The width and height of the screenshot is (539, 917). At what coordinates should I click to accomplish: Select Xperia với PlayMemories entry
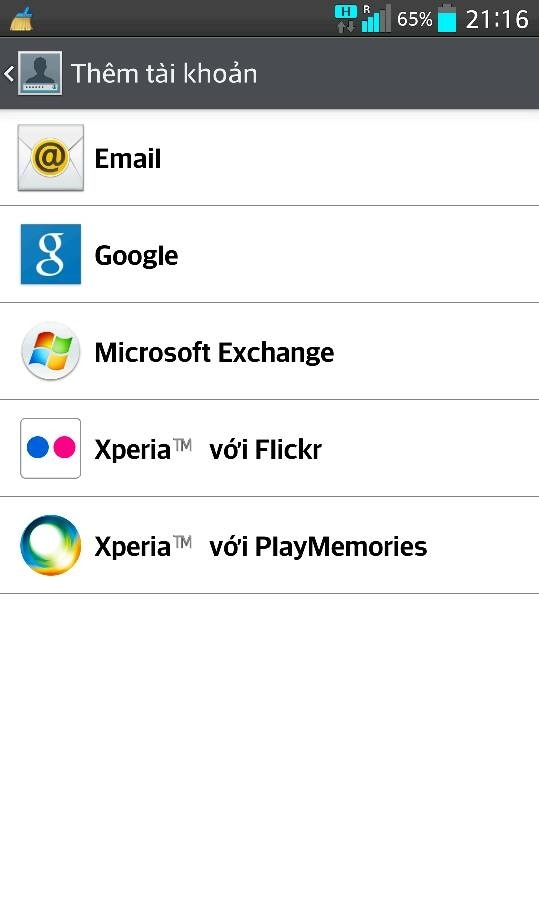(270, 546)
